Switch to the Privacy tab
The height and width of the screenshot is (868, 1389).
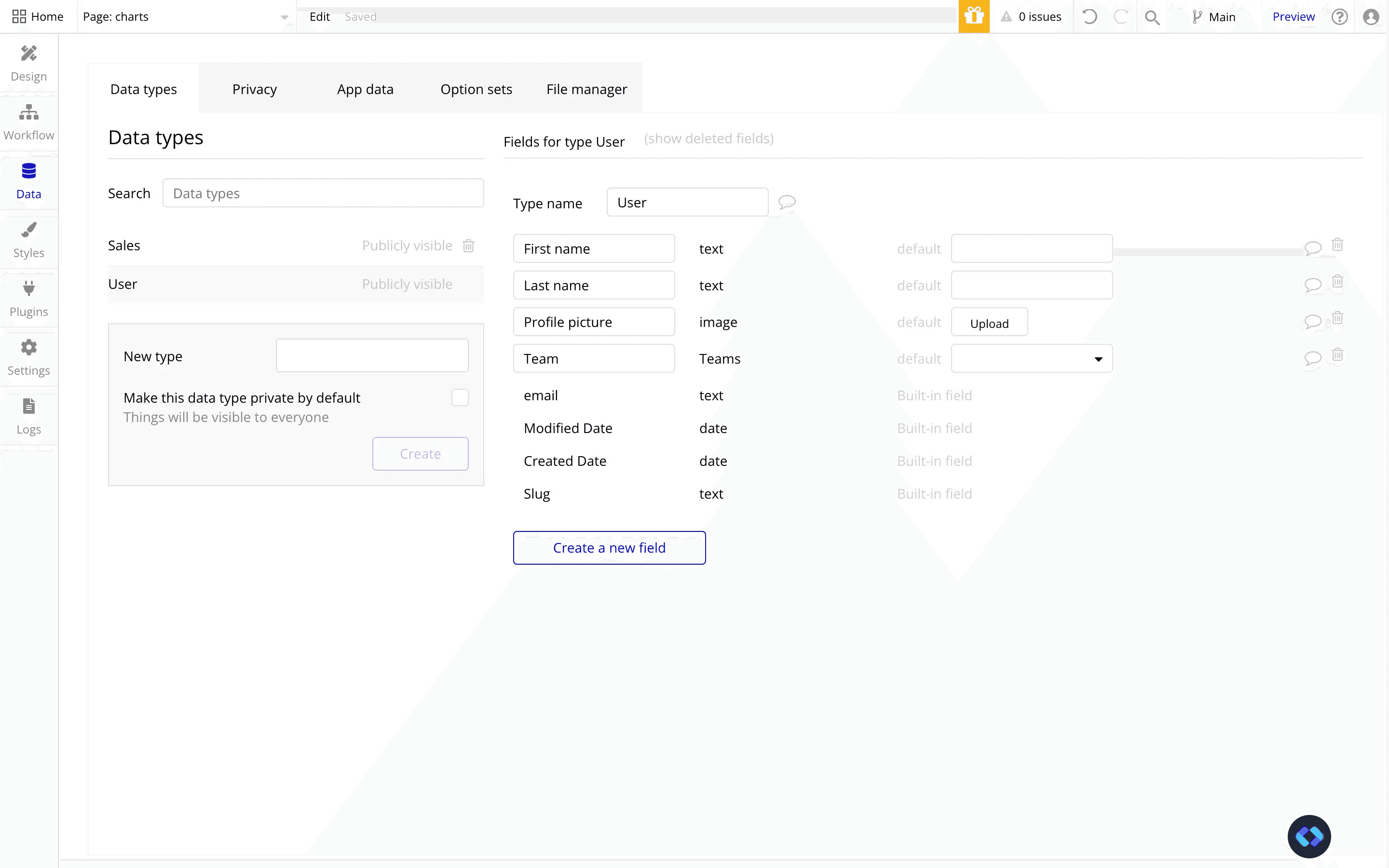pyautogui.click(x=254, y=89)
